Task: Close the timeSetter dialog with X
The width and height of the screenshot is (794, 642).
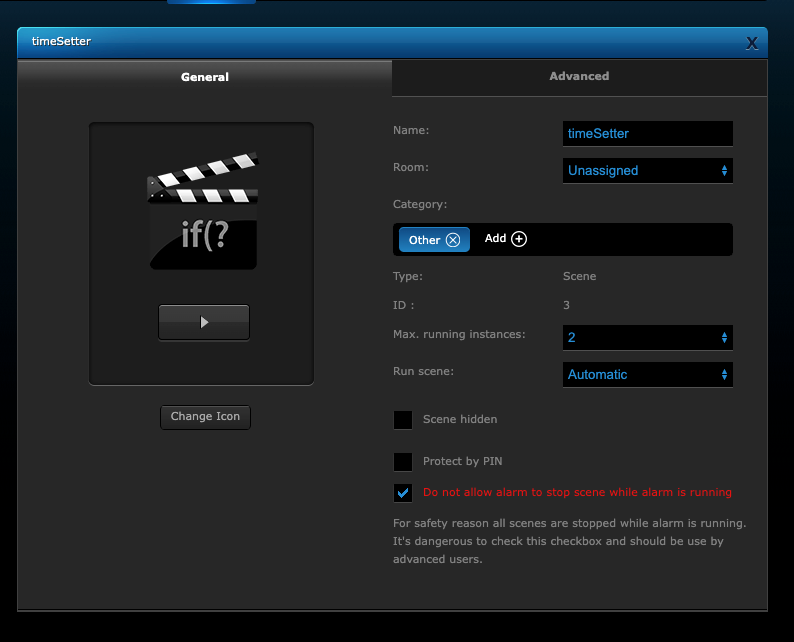Action: tap(752, 43)
